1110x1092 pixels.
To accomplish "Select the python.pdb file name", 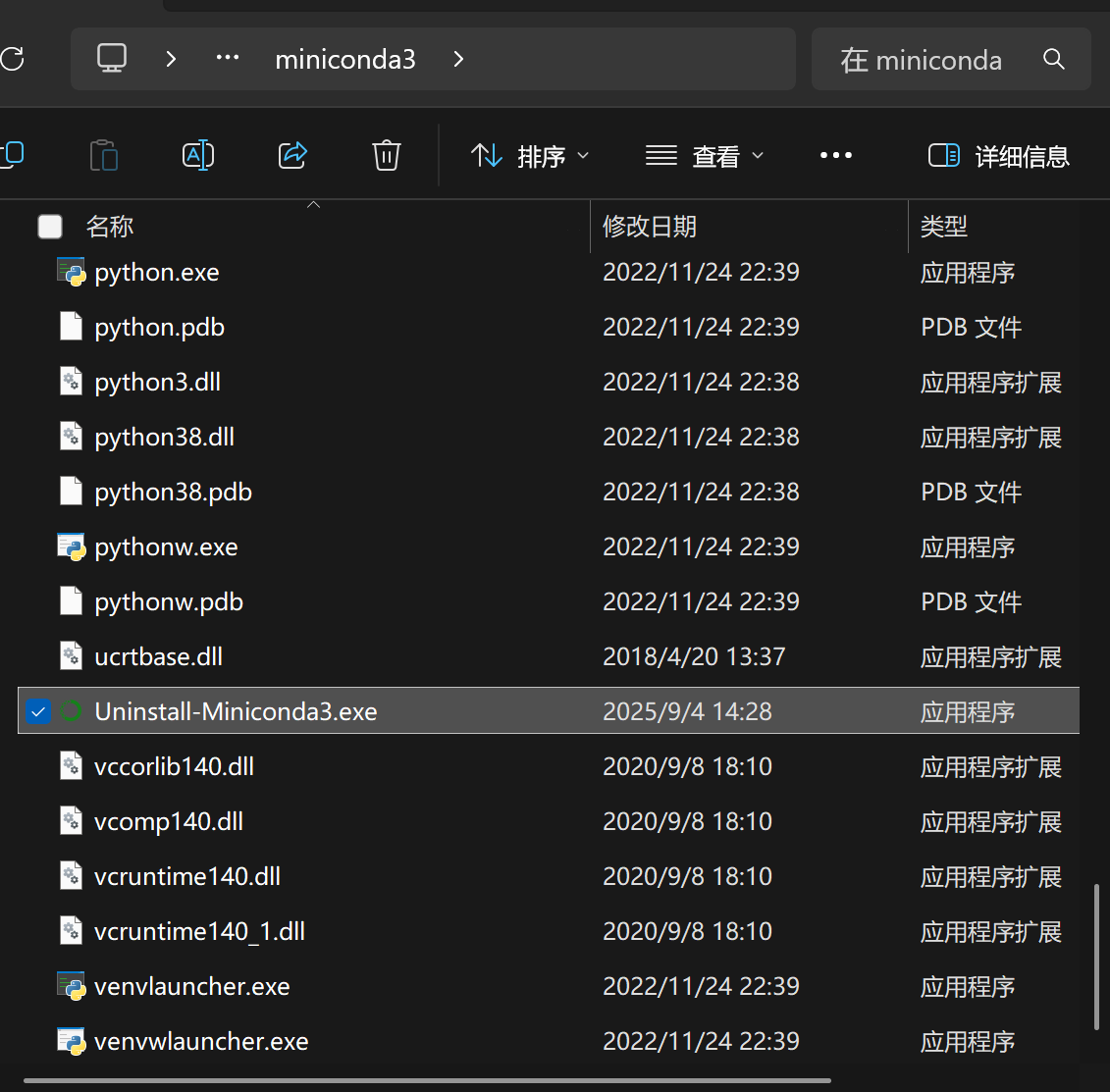I will 159,328.
